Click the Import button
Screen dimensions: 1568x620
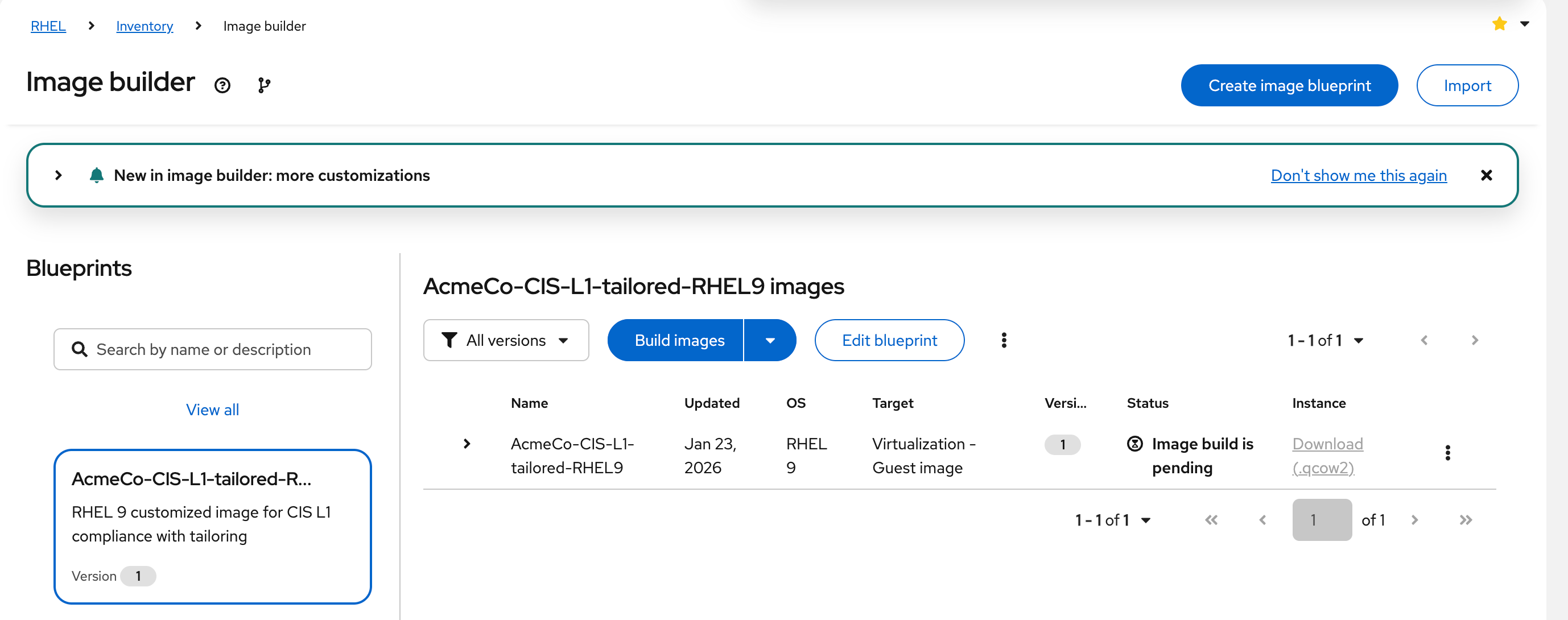(x=1467, y=85)
